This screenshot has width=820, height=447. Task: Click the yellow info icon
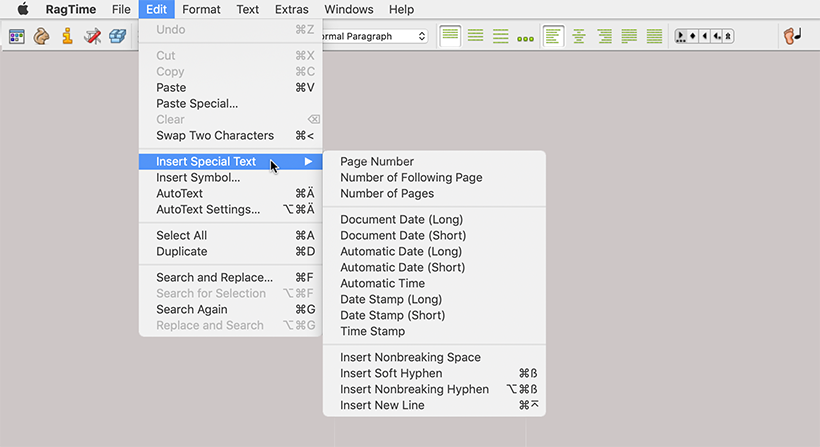[x=67, y=36]
